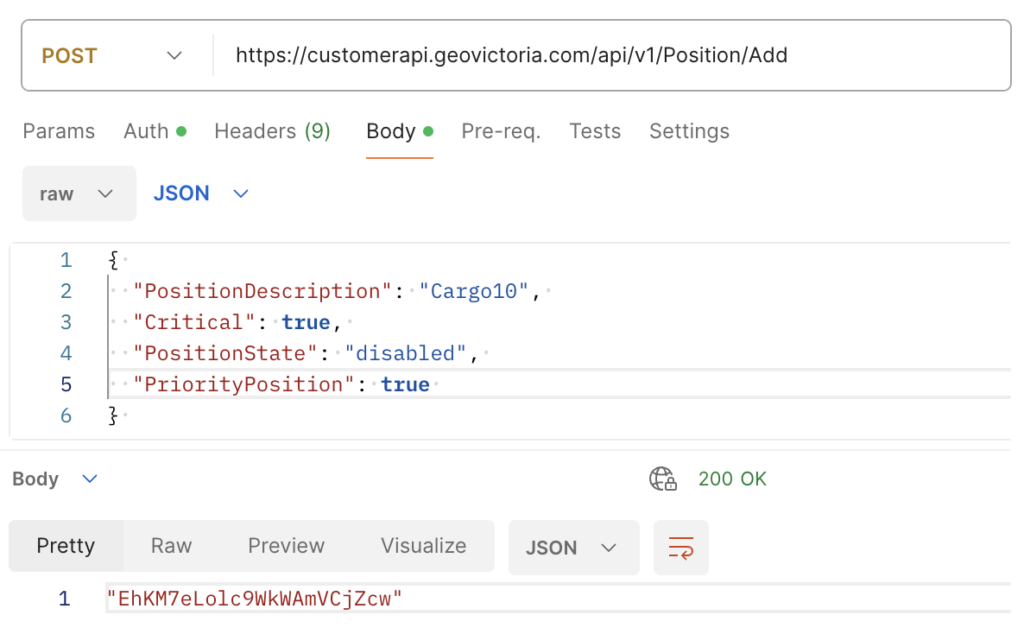Show the Raw response view
The width and height of the screenshot is (1024, 634).
[x=171, y=546]
